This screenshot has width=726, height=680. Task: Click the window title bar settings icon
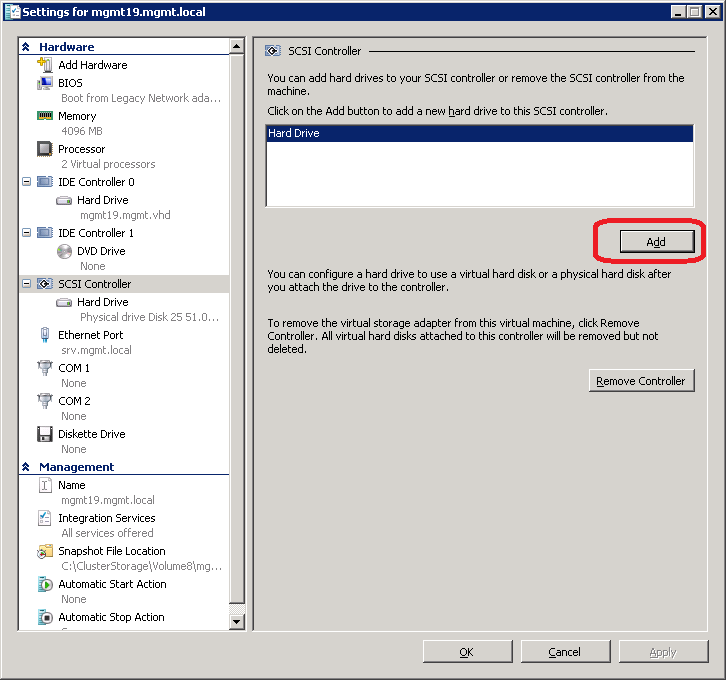13,12
